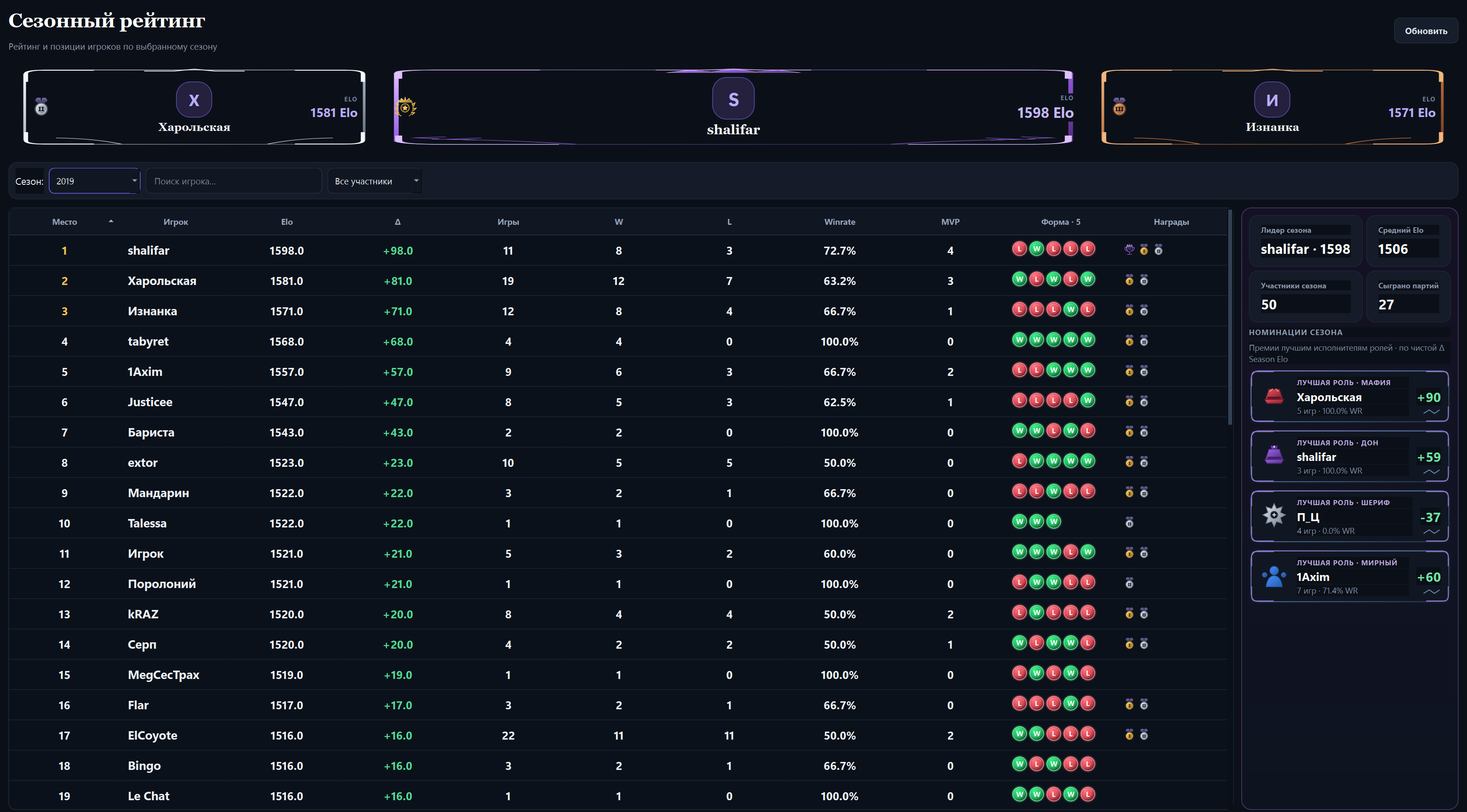Click the Bingo player row name
This screenshot has height=812, width=1467.
pyautogui.click(x=144, y=766)
